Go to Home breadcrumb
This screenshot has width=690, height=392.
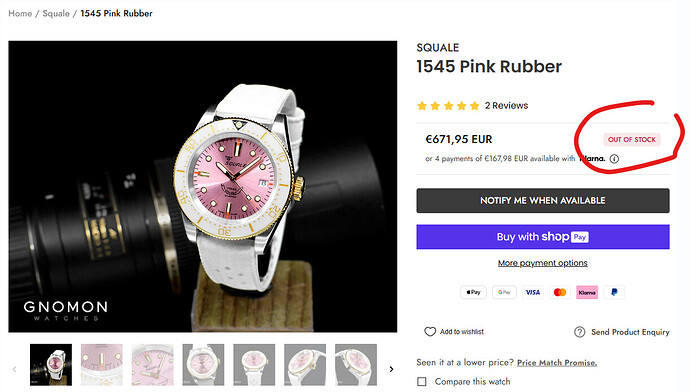(x=20, y=13)
